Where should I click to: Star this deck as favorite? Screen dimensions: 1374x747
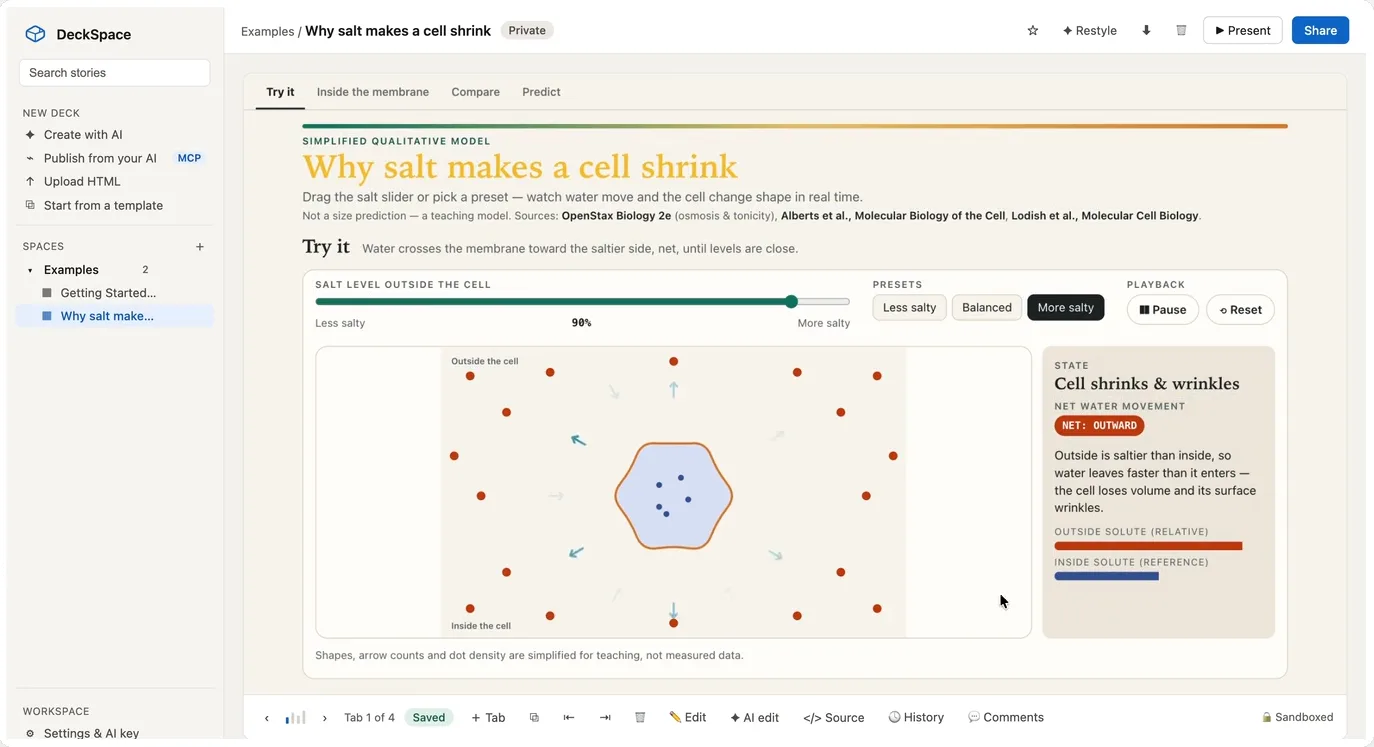coord(1033,31)
